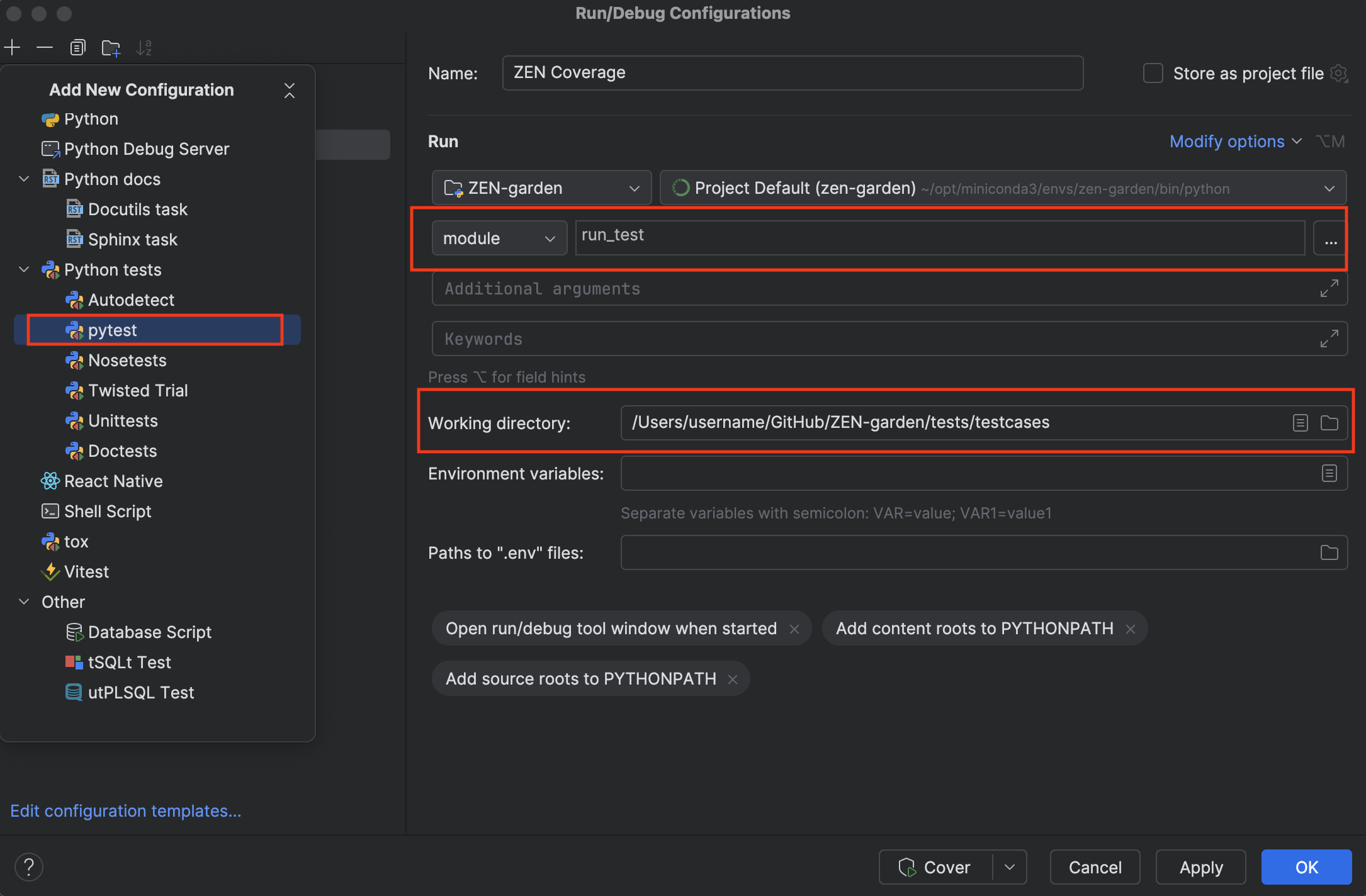Open the Modify options dropdown

1236,142
